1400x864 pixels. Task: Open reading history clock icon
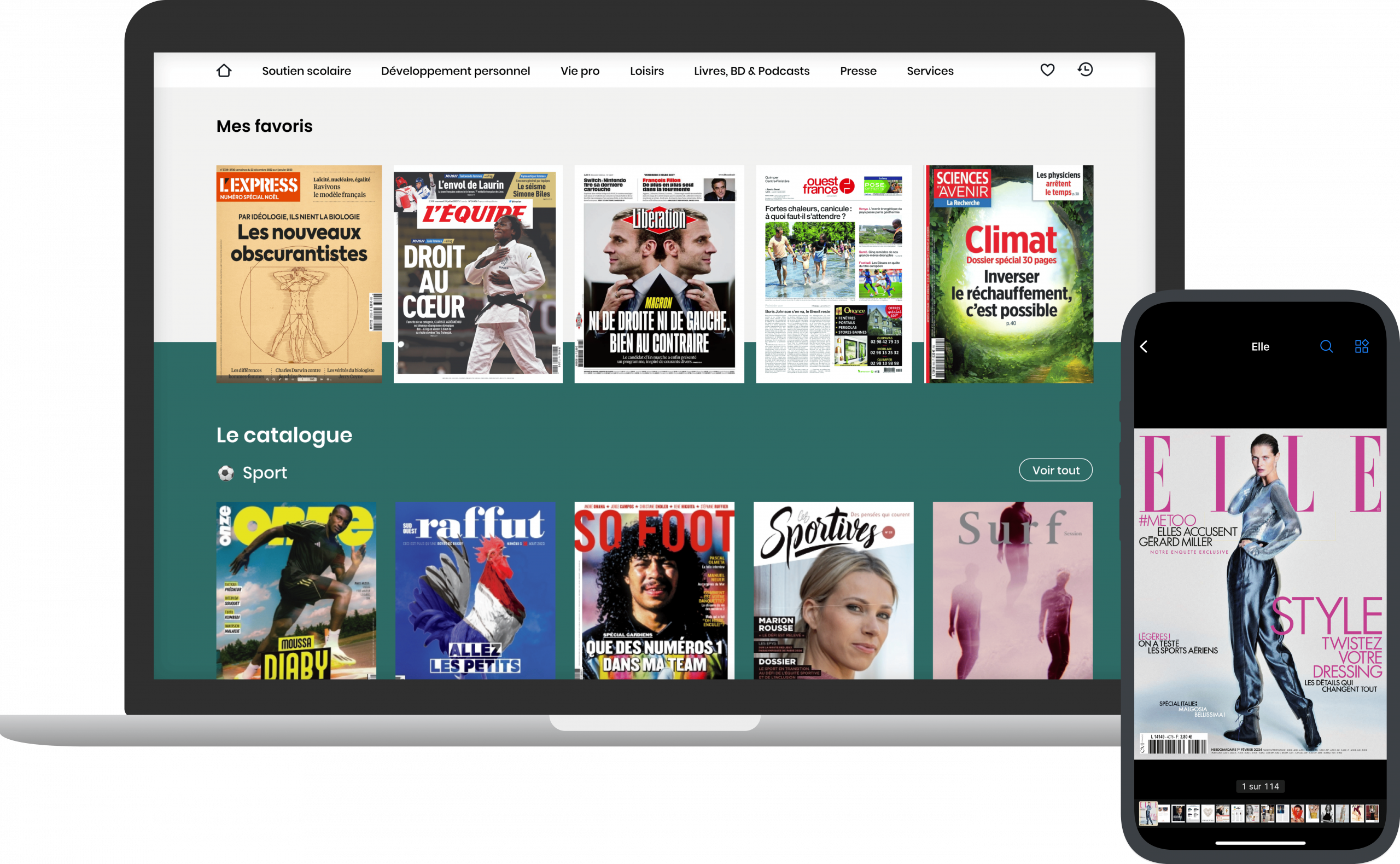click(x=1085, y=69)
